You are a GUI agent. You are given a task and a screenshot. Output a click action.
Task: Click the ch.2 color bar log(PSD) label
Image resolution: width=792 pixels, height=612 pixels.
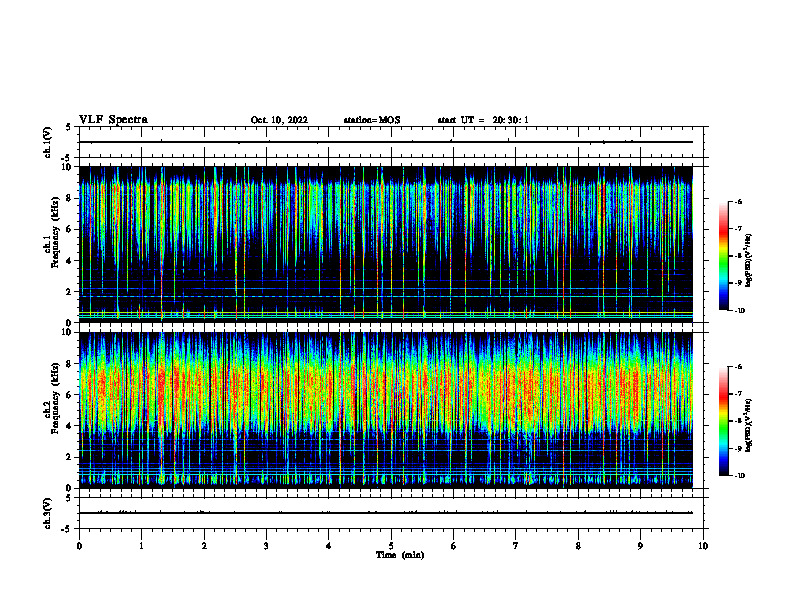pos(749,425)
